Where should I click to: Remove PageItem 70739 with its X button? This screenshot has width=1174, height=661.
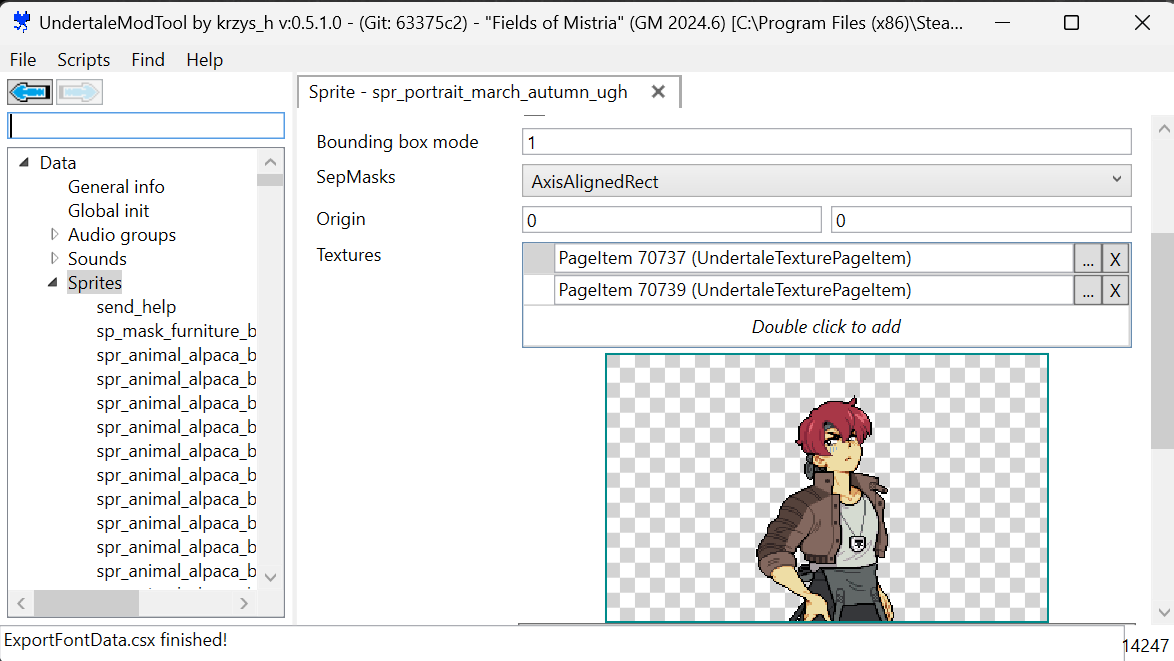[1115, 290]
